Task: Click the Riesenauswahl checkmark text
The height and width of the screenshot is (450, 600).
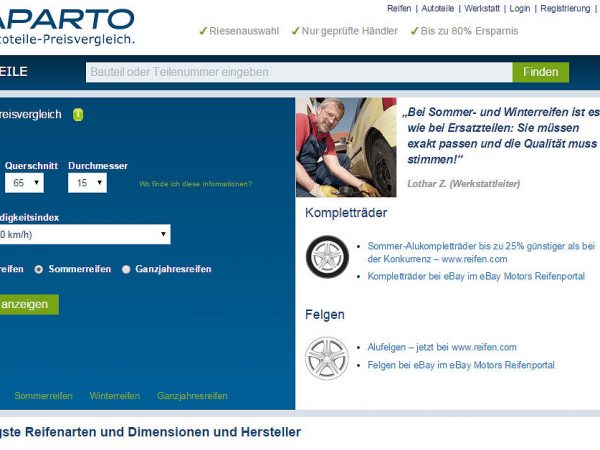Action: pyautogui.click(x=239, y=31)
